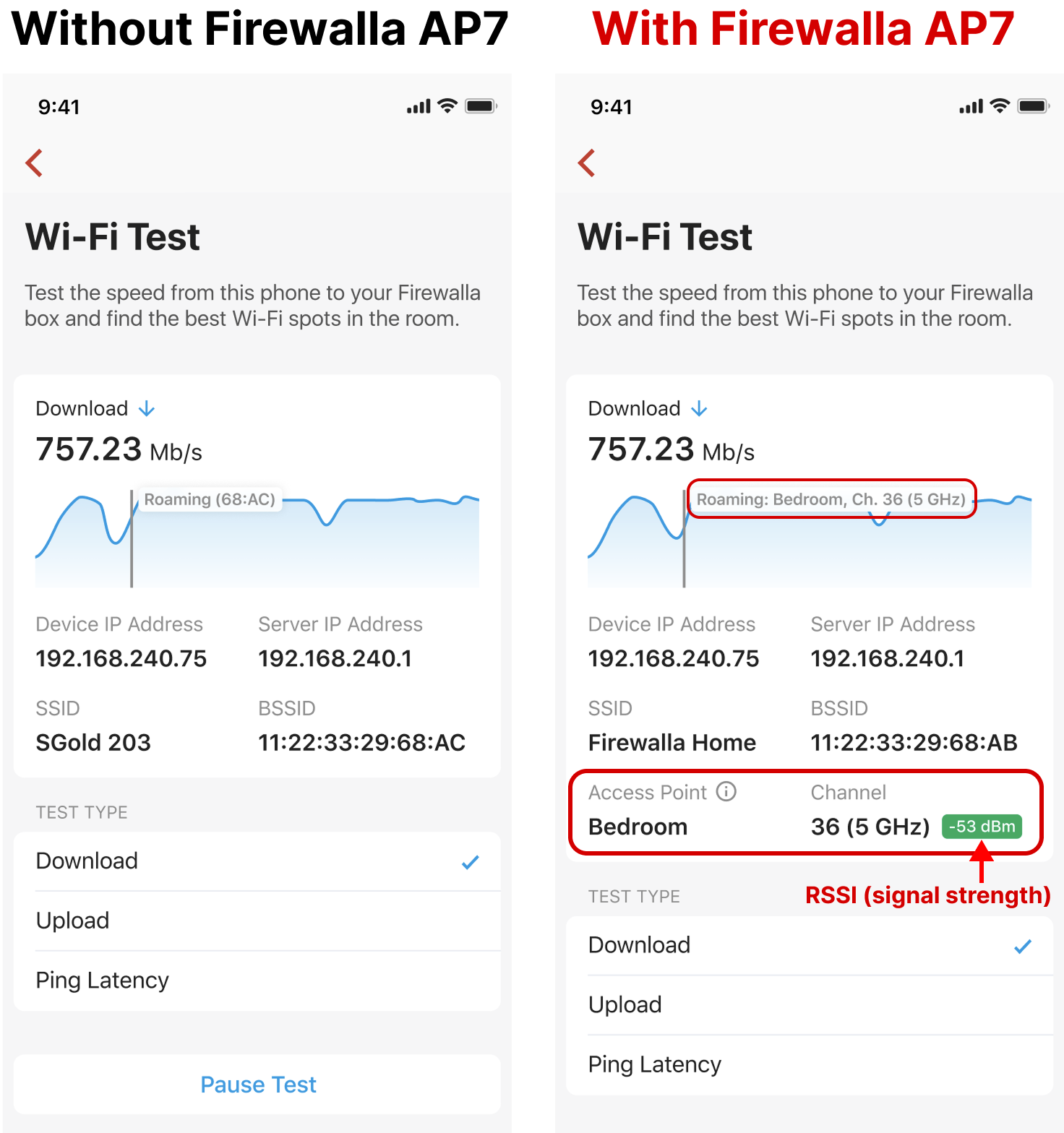Select Upload test type on left screen
This screenshot has height=1133, width=1064.
tap(257, 921)
